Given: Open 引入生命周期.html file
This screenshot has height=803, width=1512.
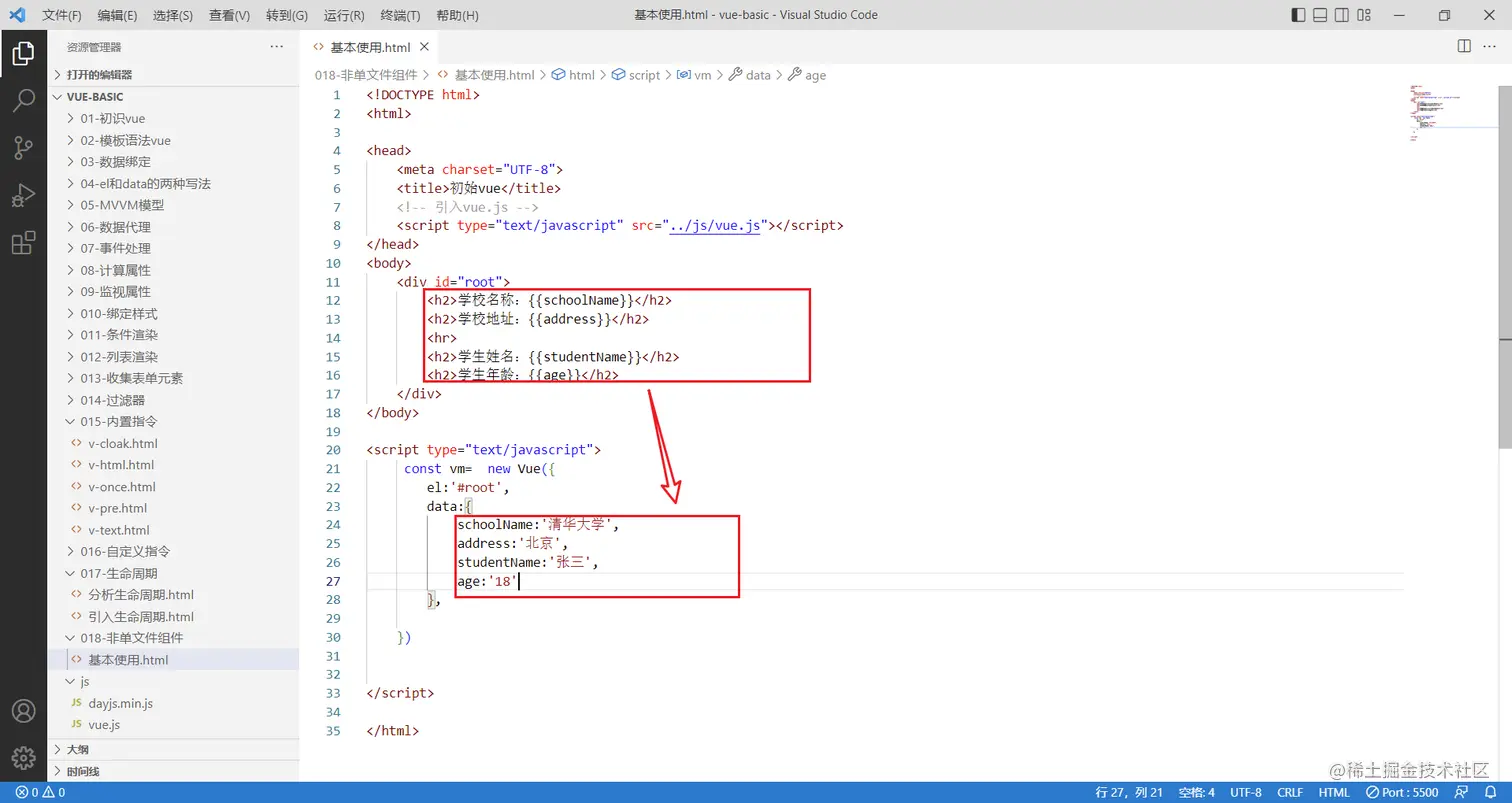Looking at the screenshot, I should pyautogui.click(x=174, y=617).
